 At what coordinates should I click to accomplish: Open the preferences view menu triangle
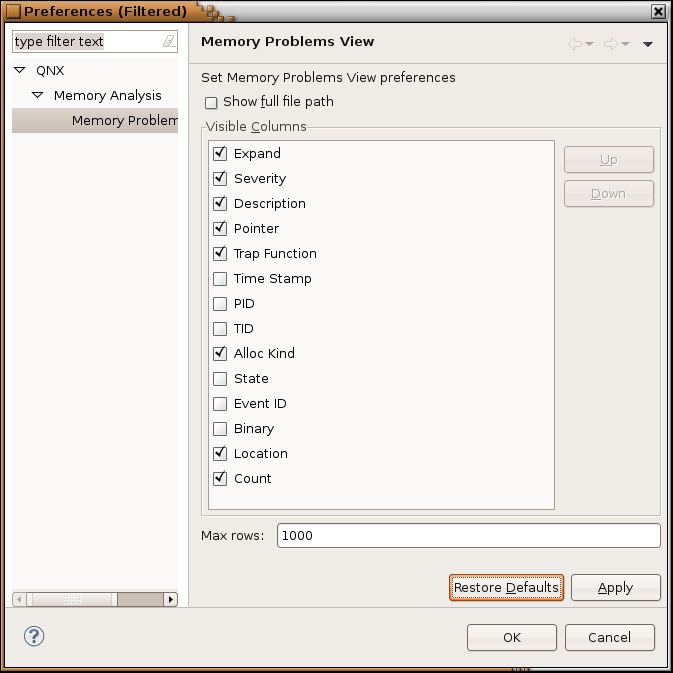[648, 43]
